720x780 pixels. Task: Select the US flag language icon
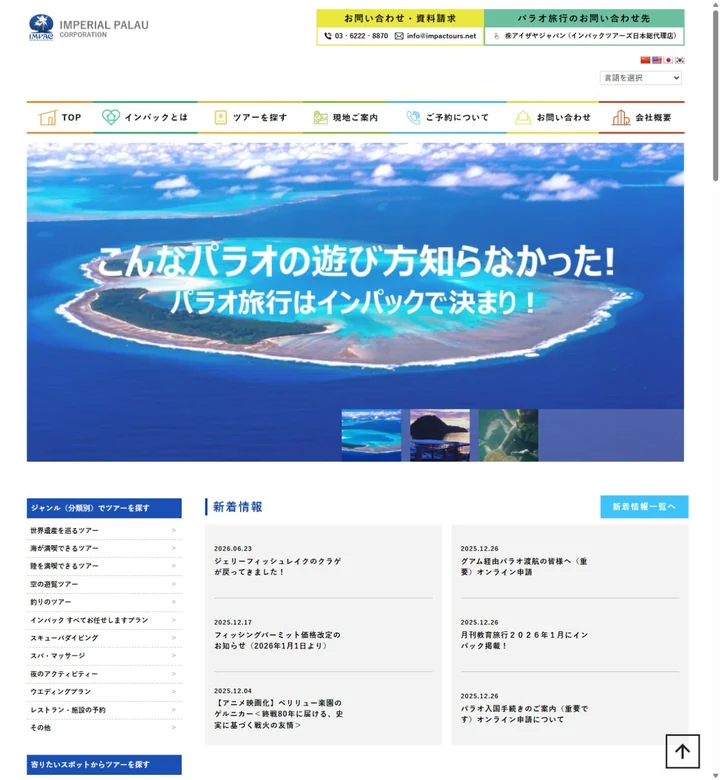pos(656,60)
